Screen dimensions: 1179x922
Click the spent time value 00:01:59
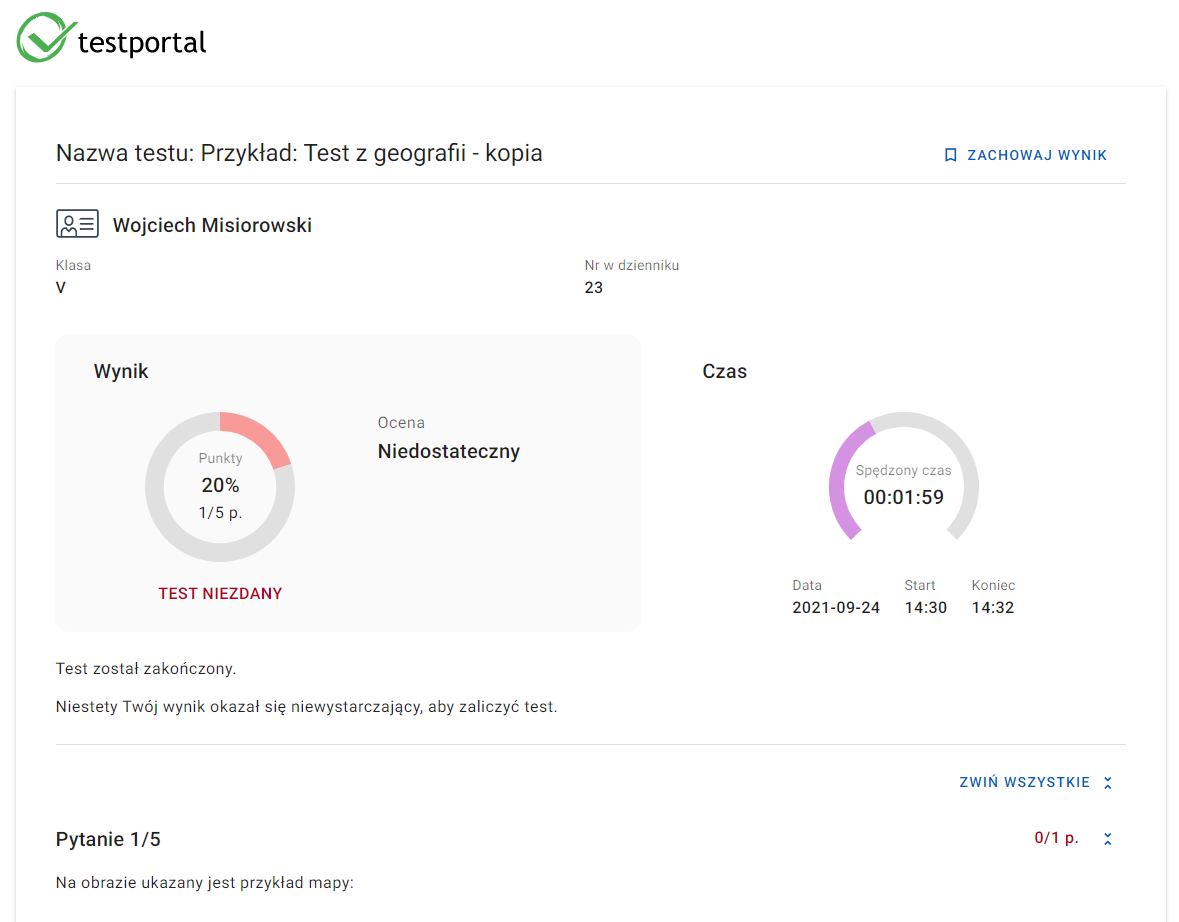click(x=903, y=497)
